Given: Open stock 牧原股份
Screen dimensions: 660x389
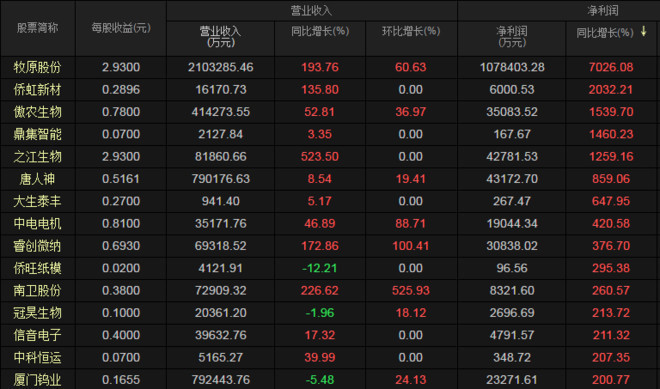Looking at the screenshot, I should 37,67.
